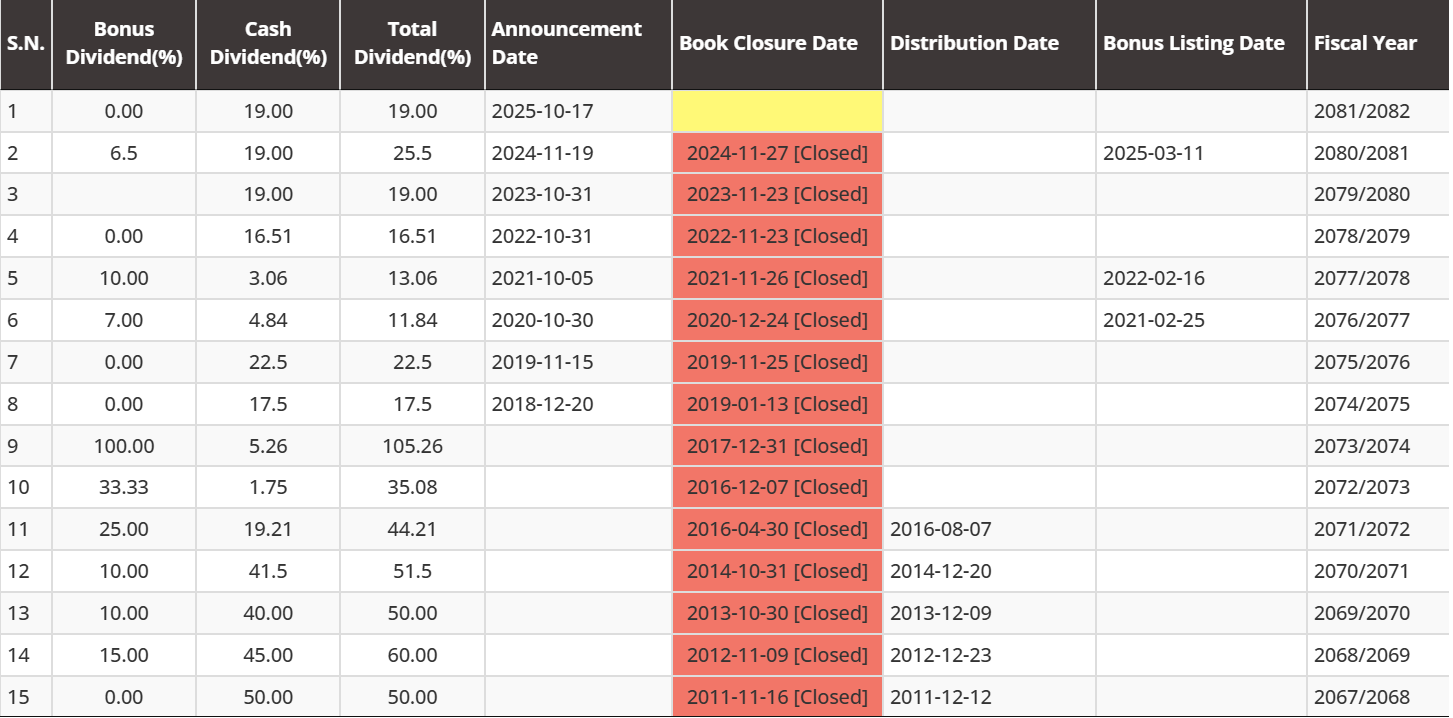Select distribution date 2016-08-07 cell
The image size is (1453, 718).
(940, 529)
